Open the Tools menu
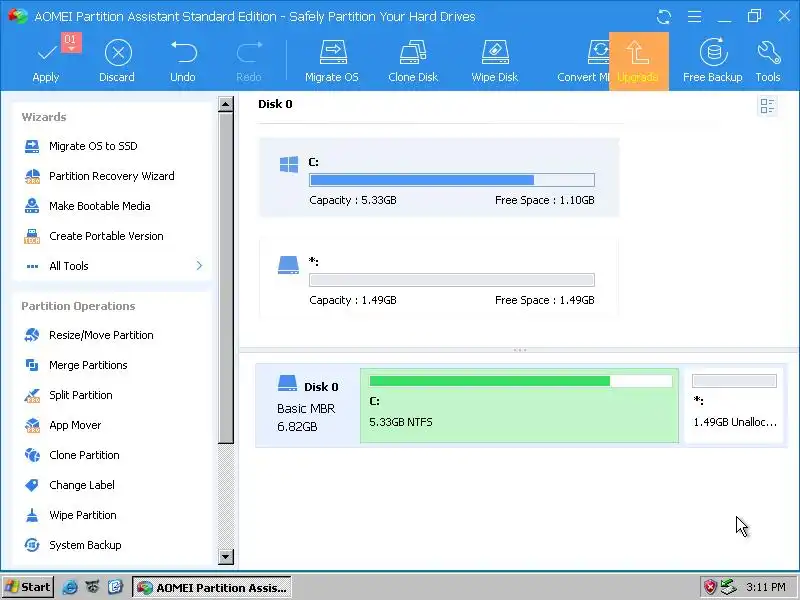This screenshot has height=600, width=800. click(768, 62)
